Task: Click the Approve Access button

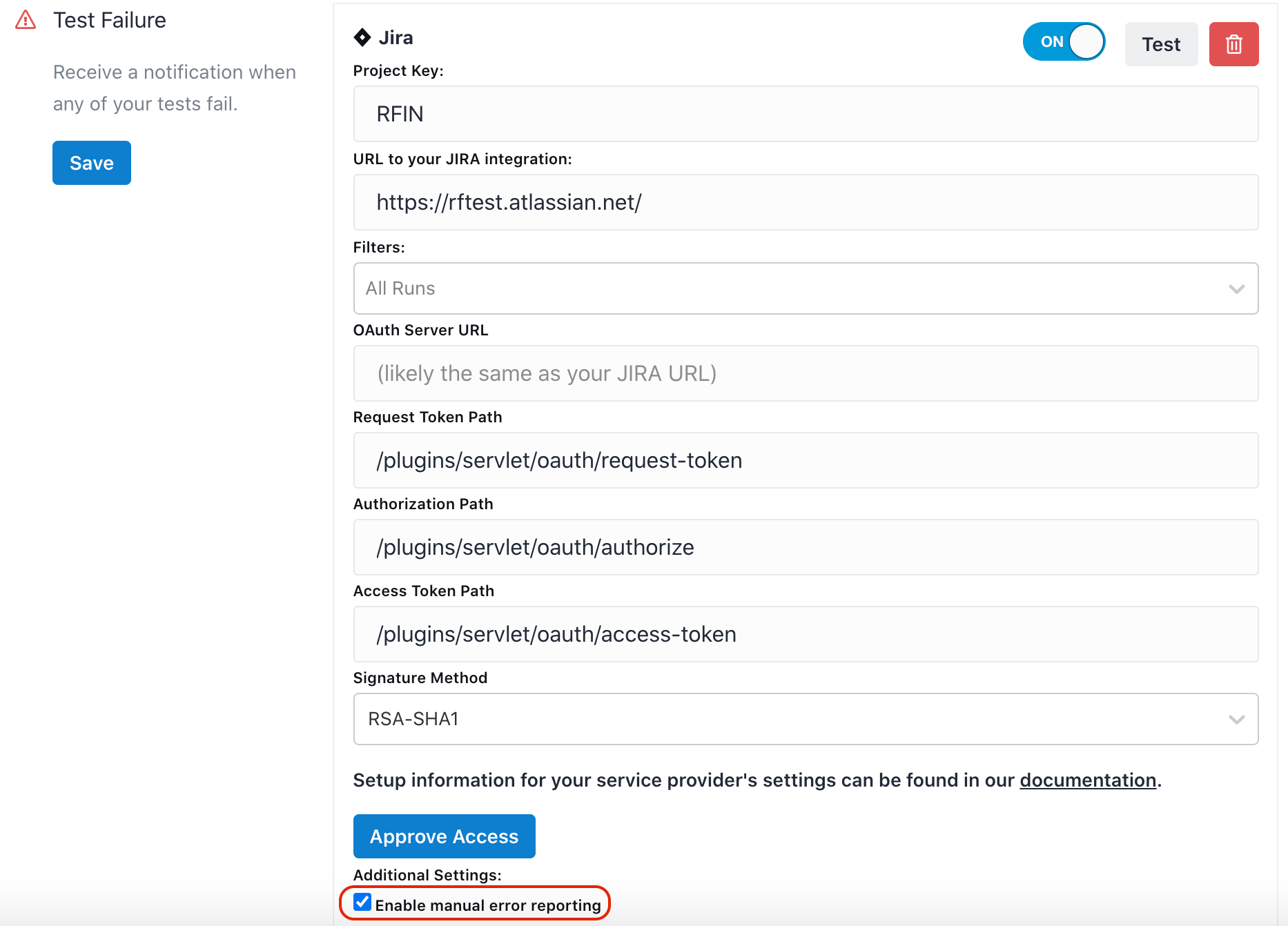Action: (444, 836)
